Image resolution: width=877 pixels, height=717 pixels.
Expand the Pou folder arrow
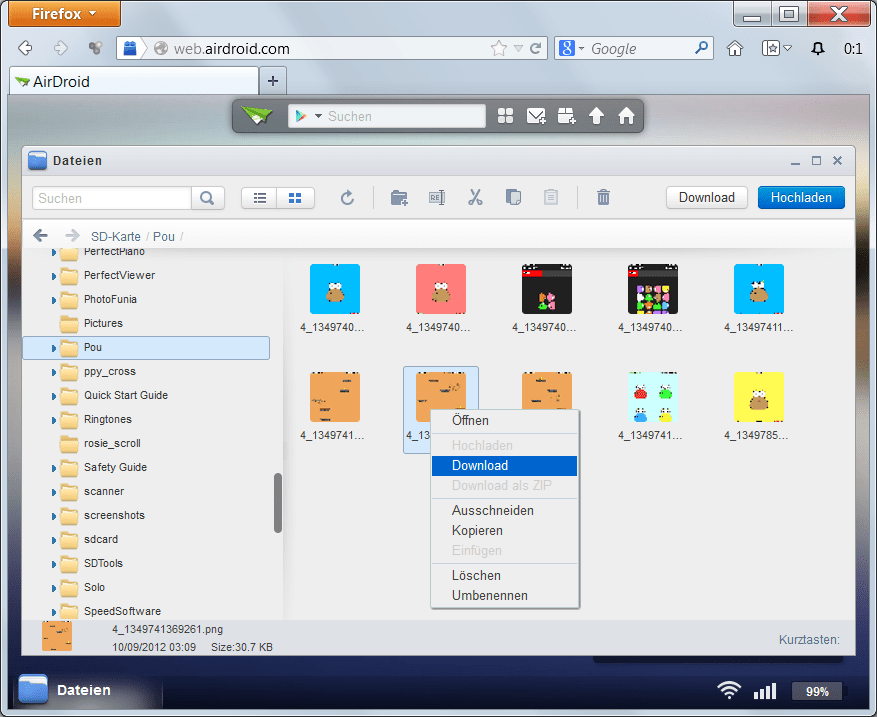54,348
